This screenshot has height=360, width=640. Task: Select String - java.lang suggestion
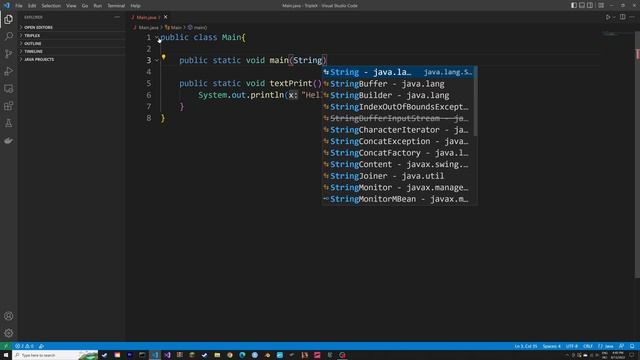pyautogui.click(x=398, y=72)
